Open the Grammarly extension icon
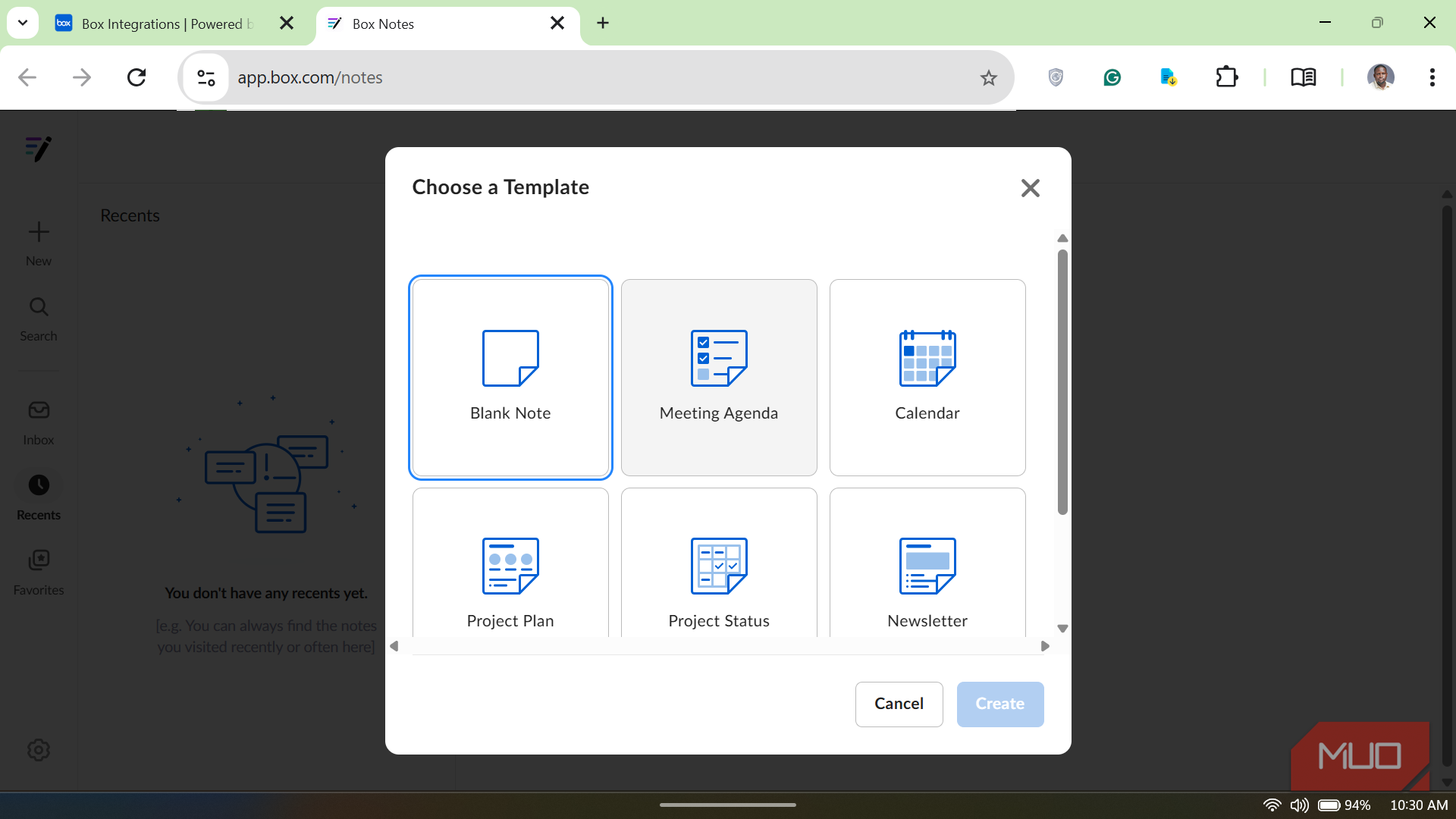Screen dimensions: 1456x819 point(1112,77)
